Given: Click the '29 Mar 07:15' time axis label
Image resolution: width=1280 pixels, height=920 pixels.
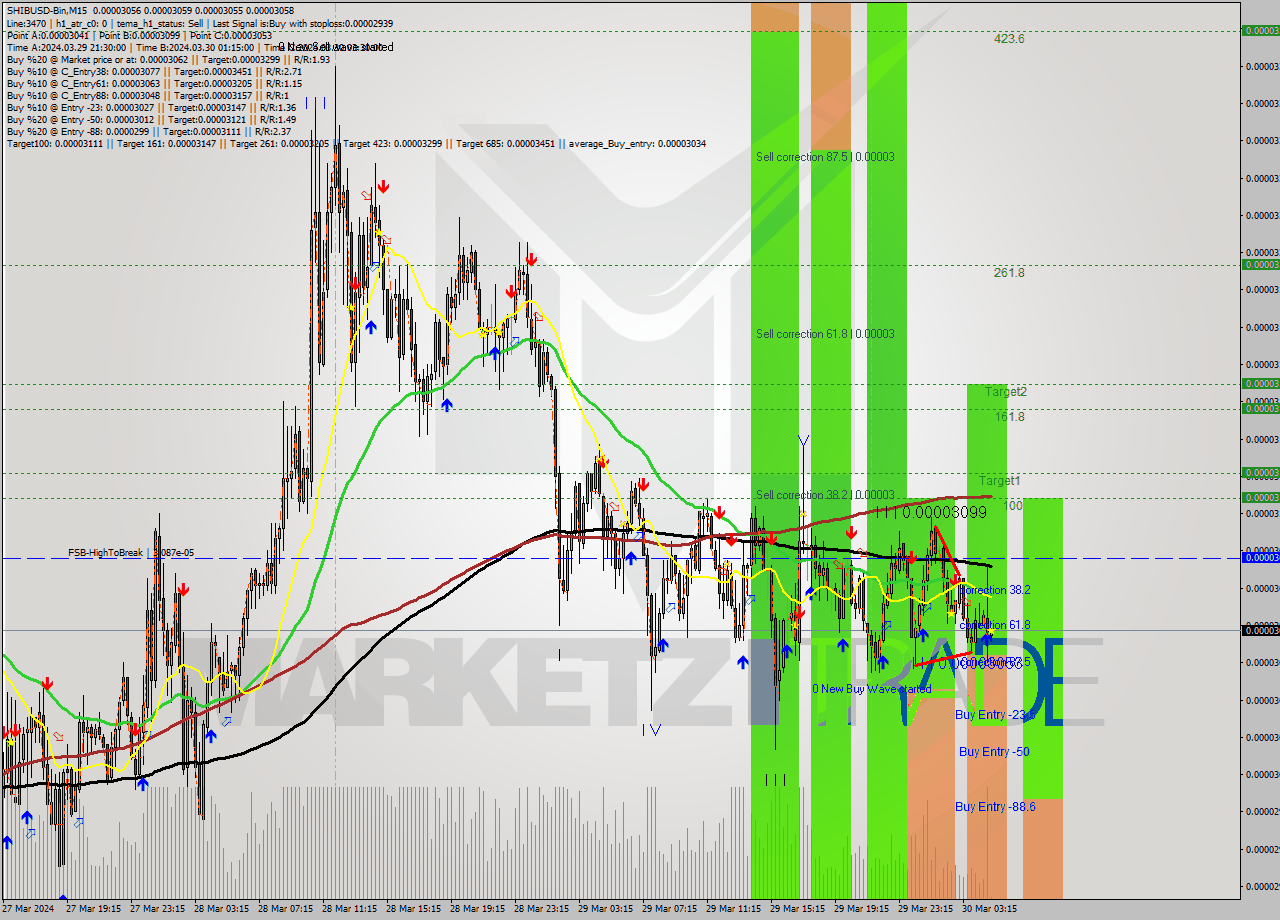Looking at the screenshot, I should (x=670, y=909).
